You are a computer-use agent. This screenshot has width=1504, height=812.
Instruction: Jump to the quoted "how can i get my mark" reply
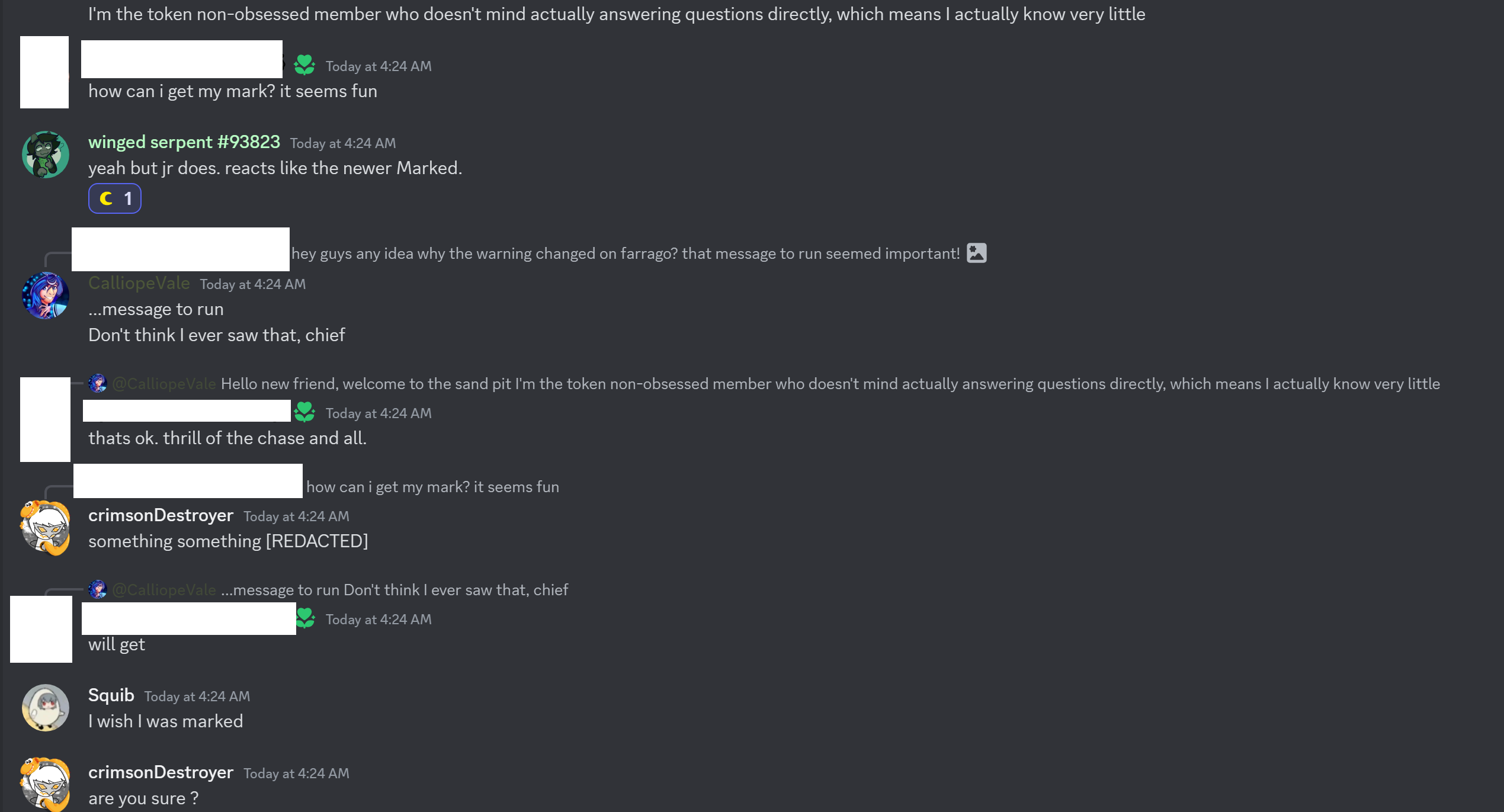[432, 487]
